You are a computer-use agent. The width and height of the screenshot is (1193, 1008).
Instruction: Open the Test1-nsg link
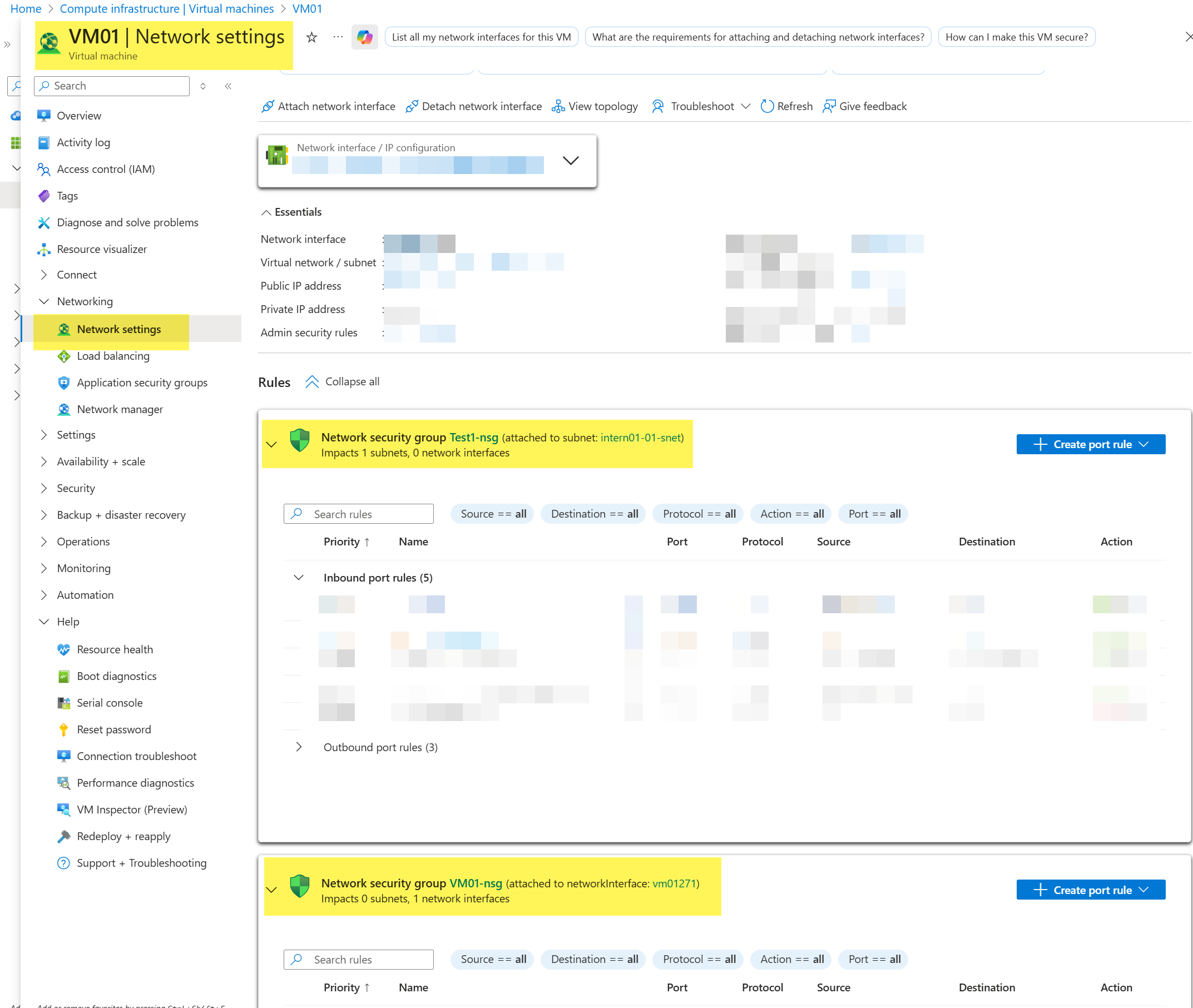point(473,437)
